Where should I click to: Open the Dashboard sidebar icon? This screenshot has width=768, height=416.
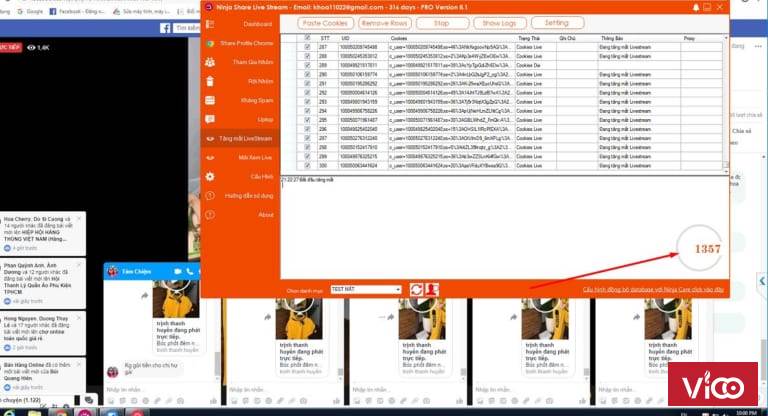210,24
